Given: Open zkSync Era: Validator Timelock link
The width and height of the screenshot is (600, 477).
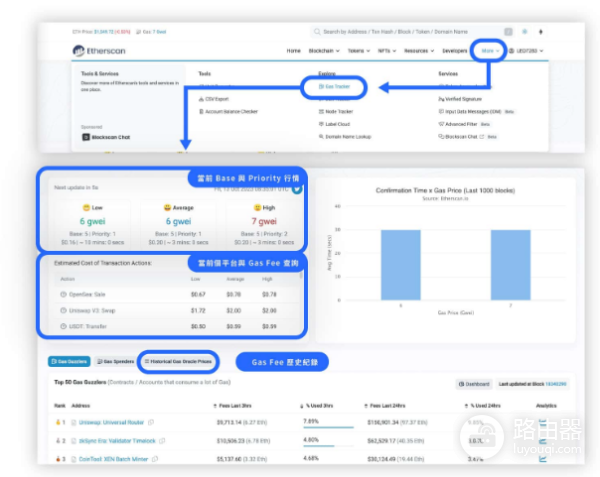Looking at the screenshot, I should (x=117, y=441).
